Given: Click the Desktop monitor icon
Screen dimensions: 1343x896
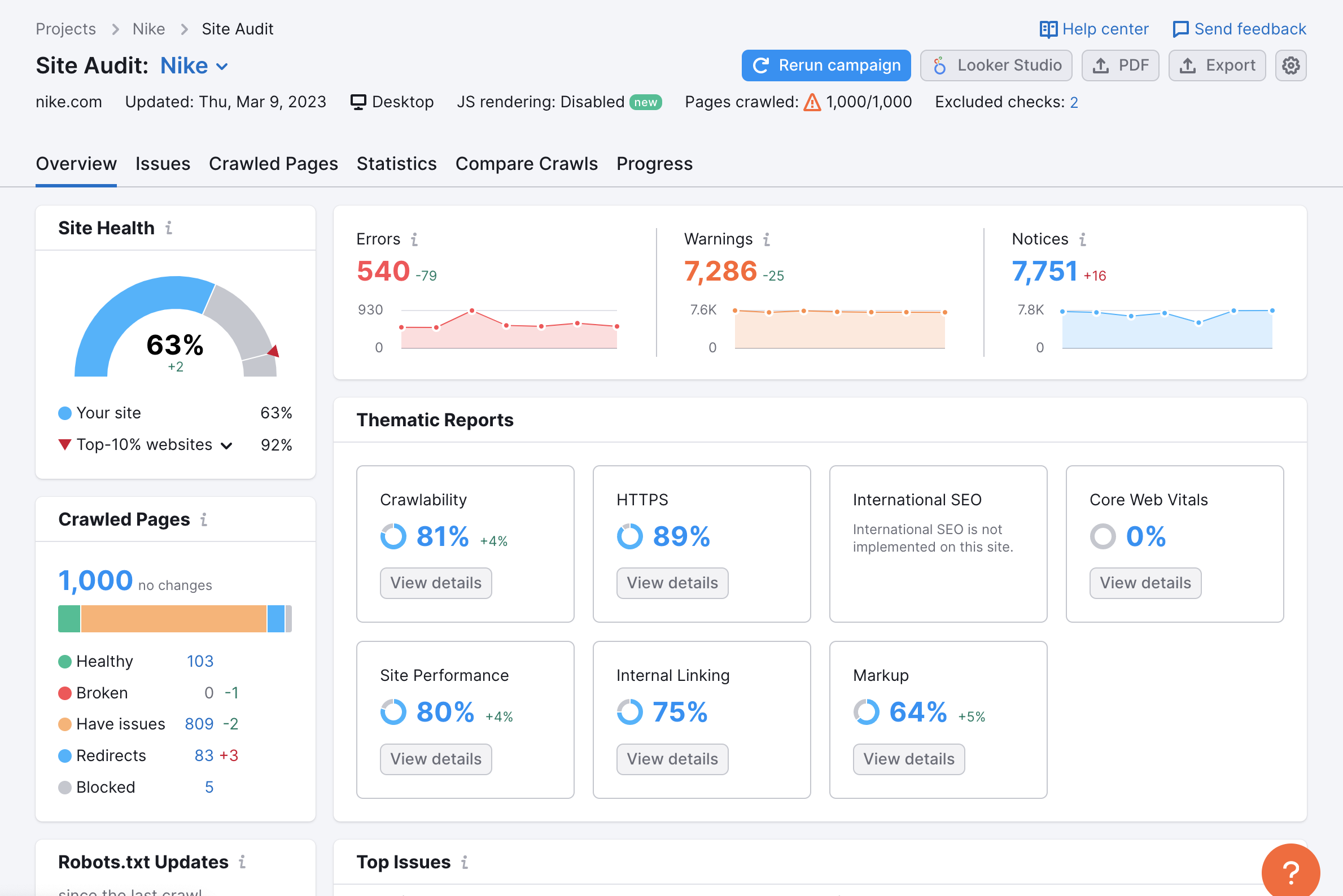Looking at the screenshot, I should (x=358, y=102).
